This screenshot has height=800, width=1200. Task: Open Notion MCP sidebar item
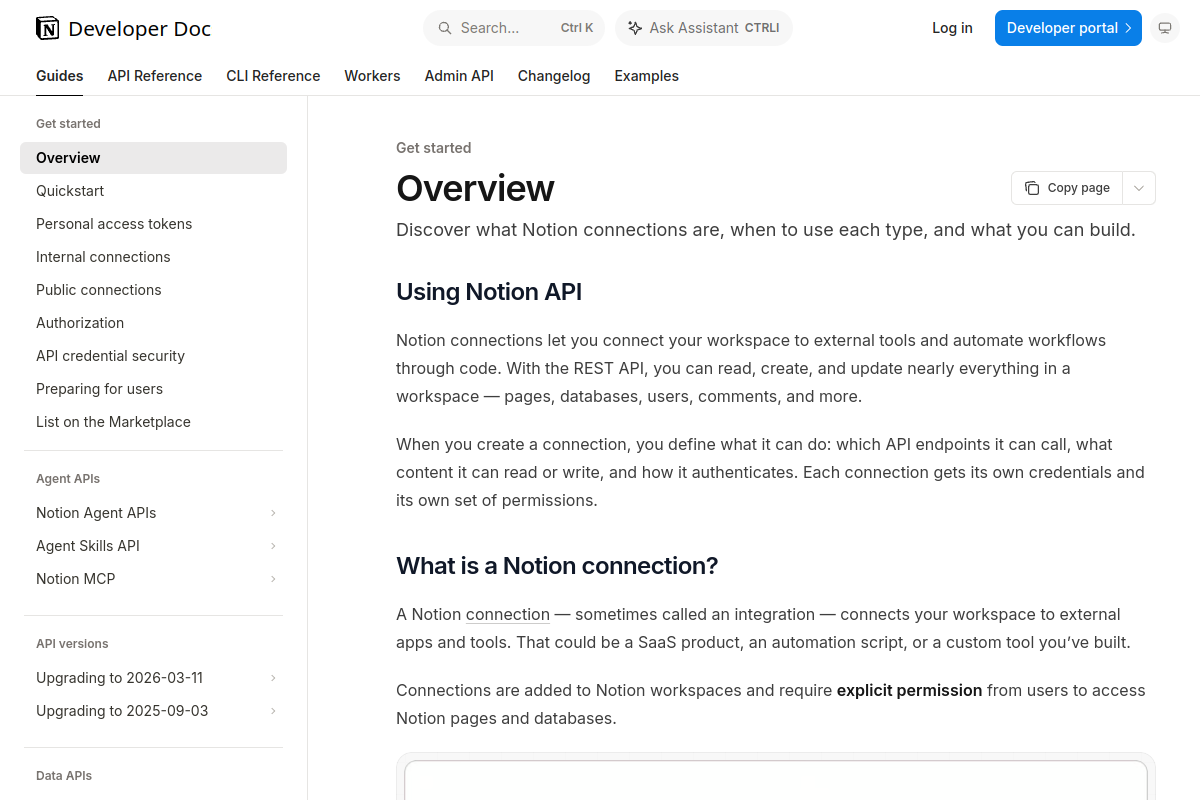tap(153, 579)
